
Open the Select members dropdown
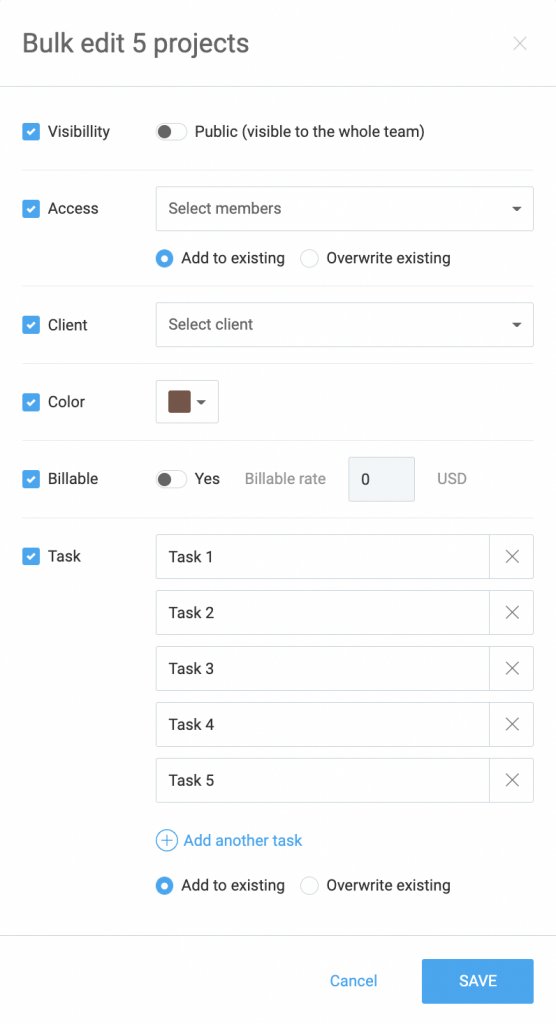344,209
